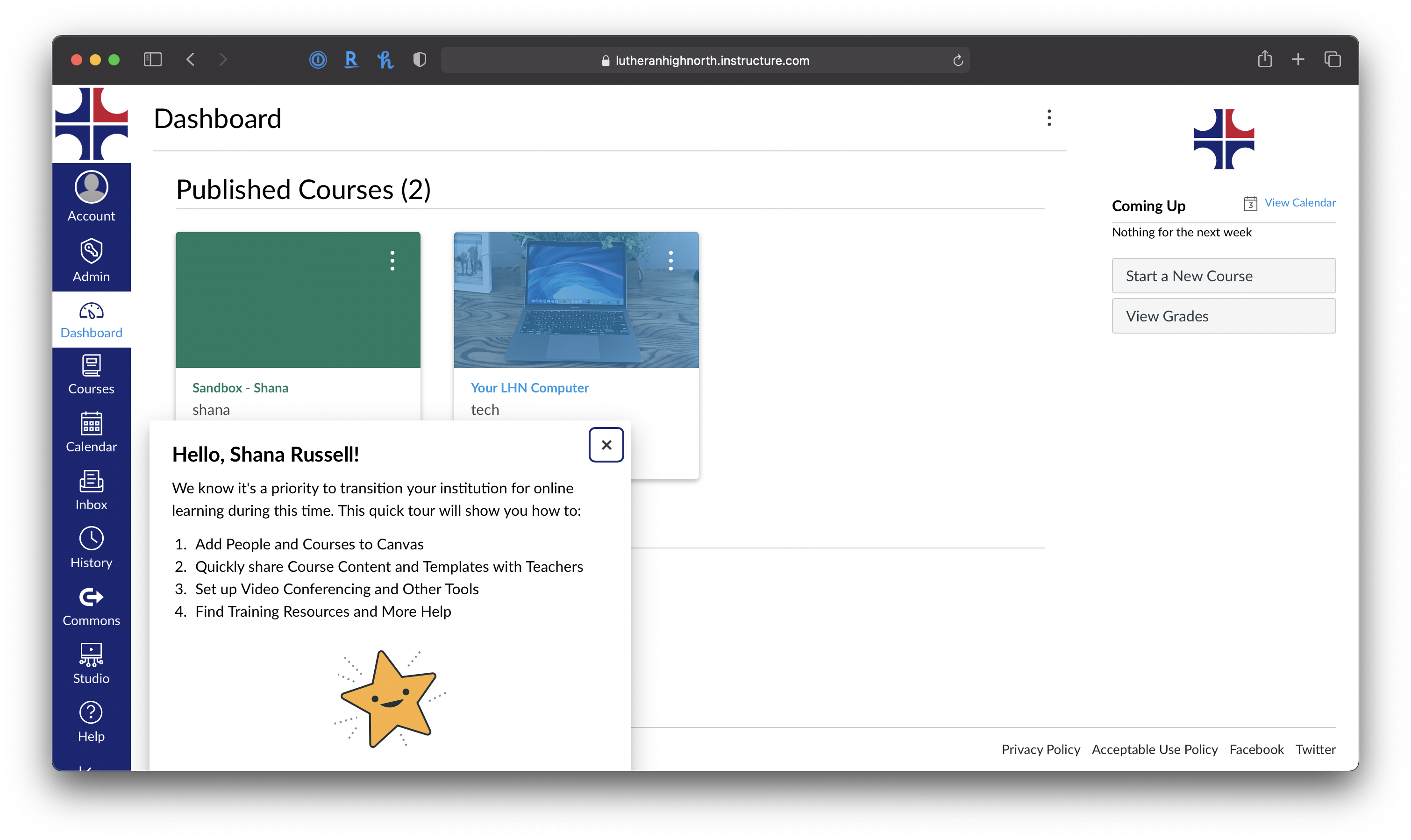The height and width of the screenshot is (840, 1411).
Task: Open a new browser tab
Action: [x=1298, y=59]
